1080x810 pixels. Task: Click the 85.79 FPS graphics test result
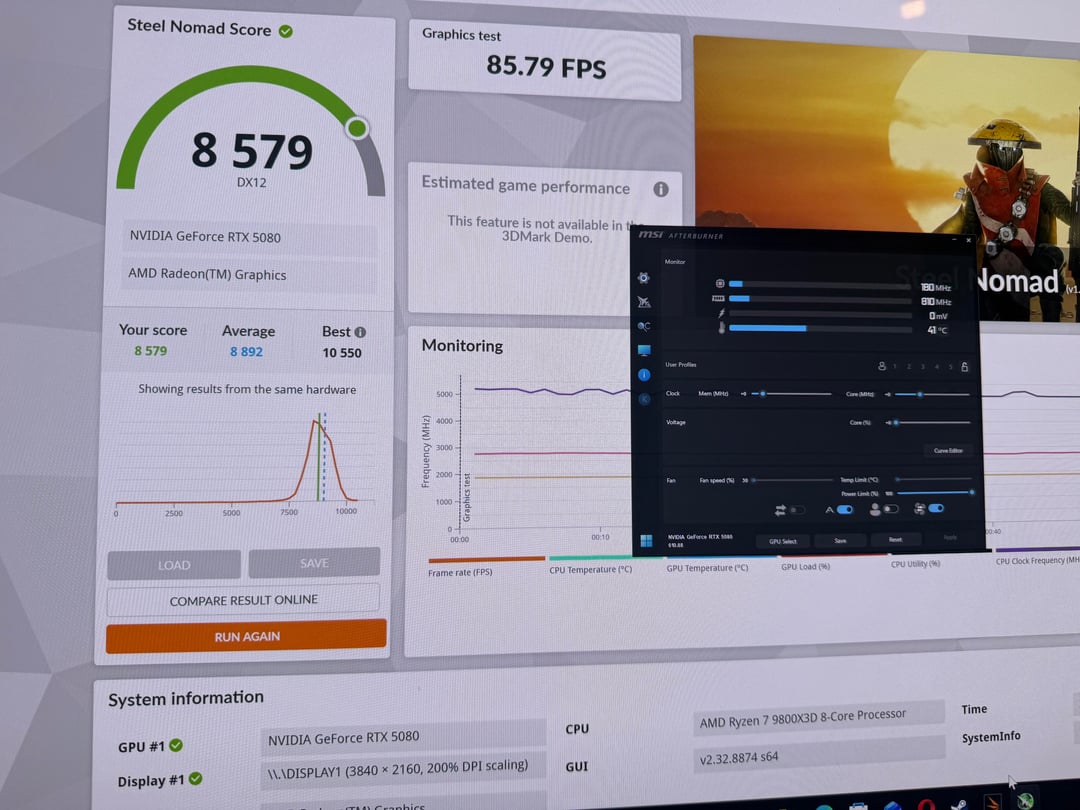point(546,66)
